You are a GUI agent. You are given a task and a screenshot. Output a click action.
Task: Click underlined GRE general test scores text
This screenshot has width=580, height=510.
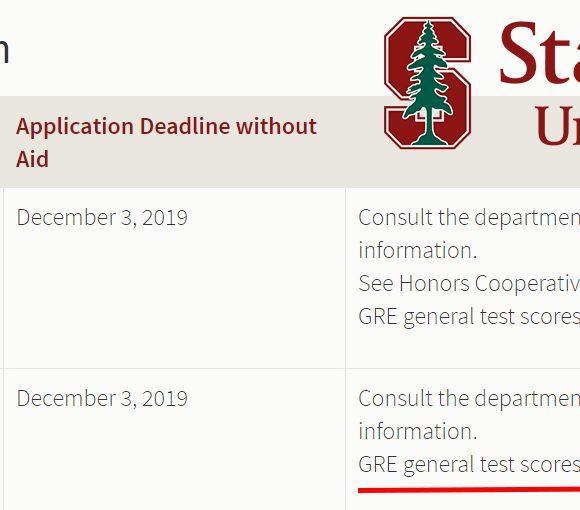click(469, 465)
